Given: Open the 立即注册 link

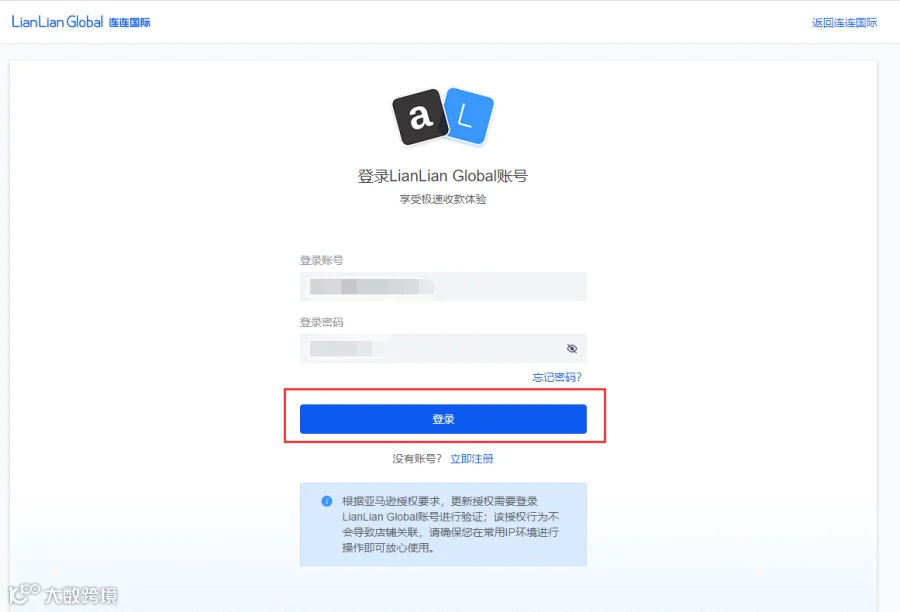Looking at the screenshot, I should (x=471, y=459).
